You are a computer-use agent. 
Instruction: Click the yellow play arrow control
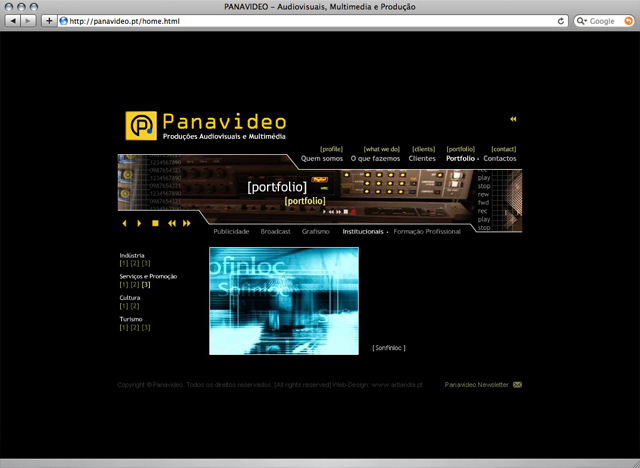point(139,223)
